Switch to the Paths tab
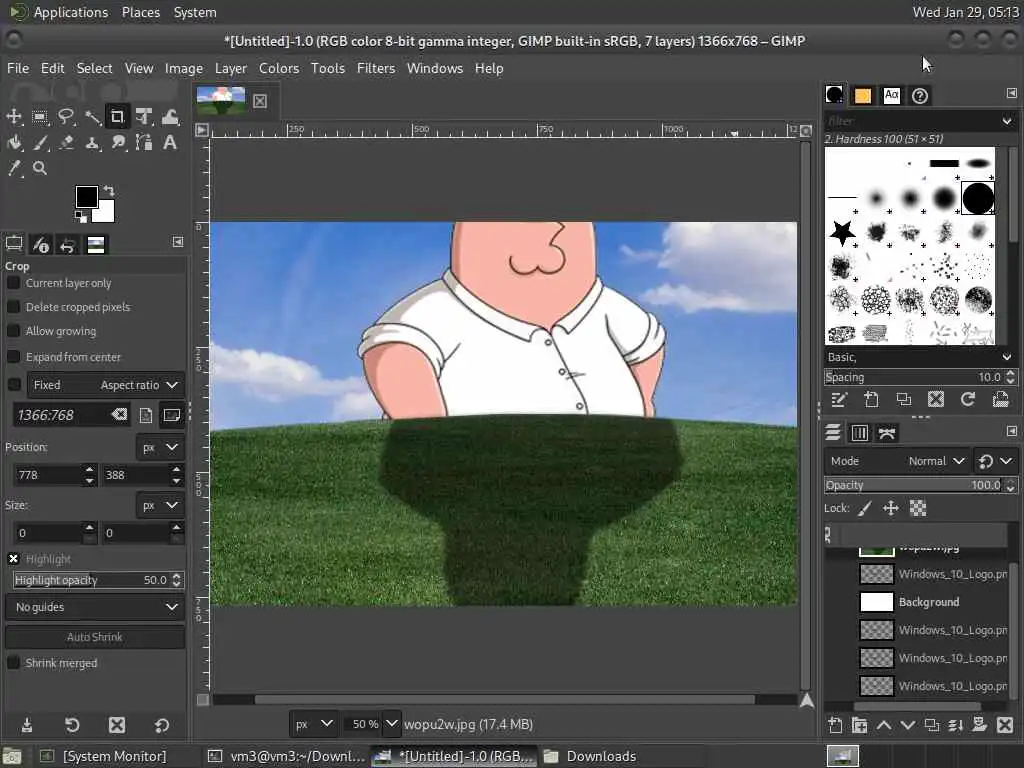The image size is (1024, 768). coord(886,433)
